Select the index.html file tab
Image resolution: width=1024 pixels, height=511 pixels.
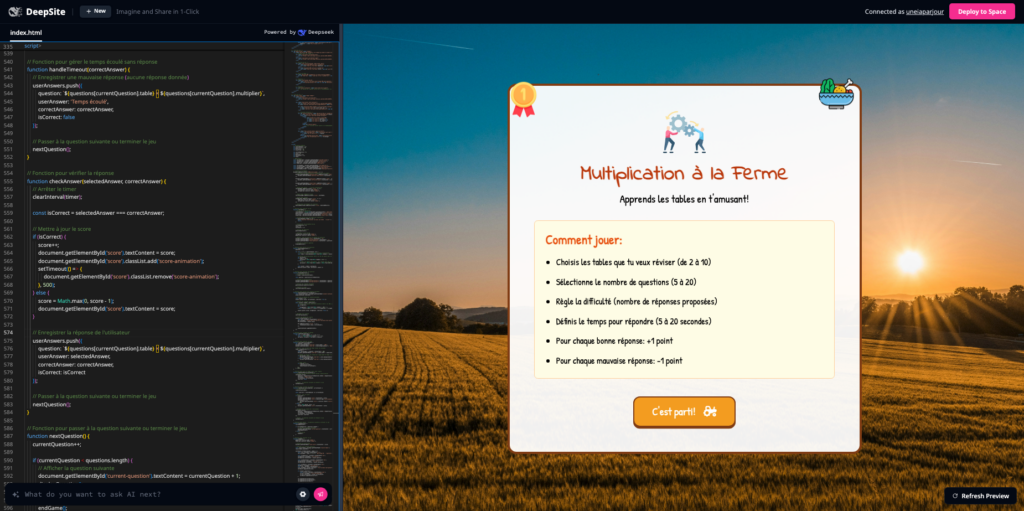(26, 32)
